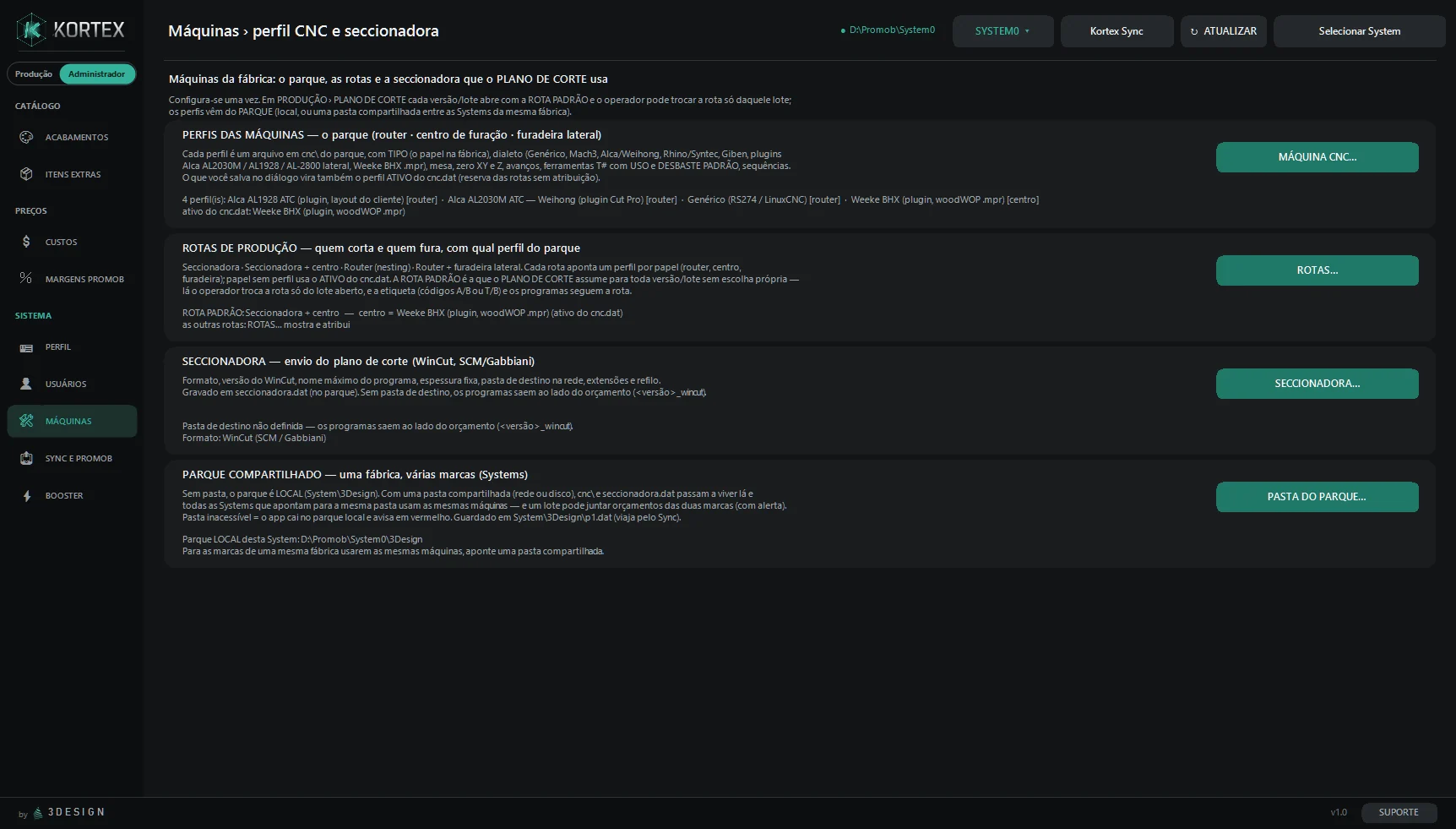
Task: Open the Booster menu entry
Action: 72,495
